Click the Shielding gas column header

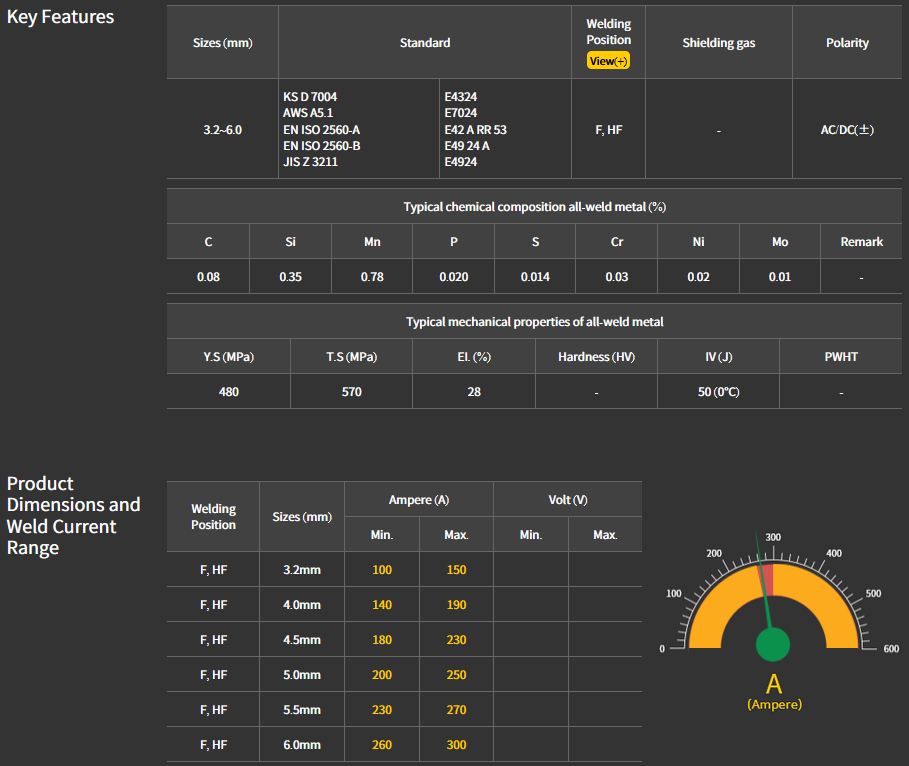(719, 43)
